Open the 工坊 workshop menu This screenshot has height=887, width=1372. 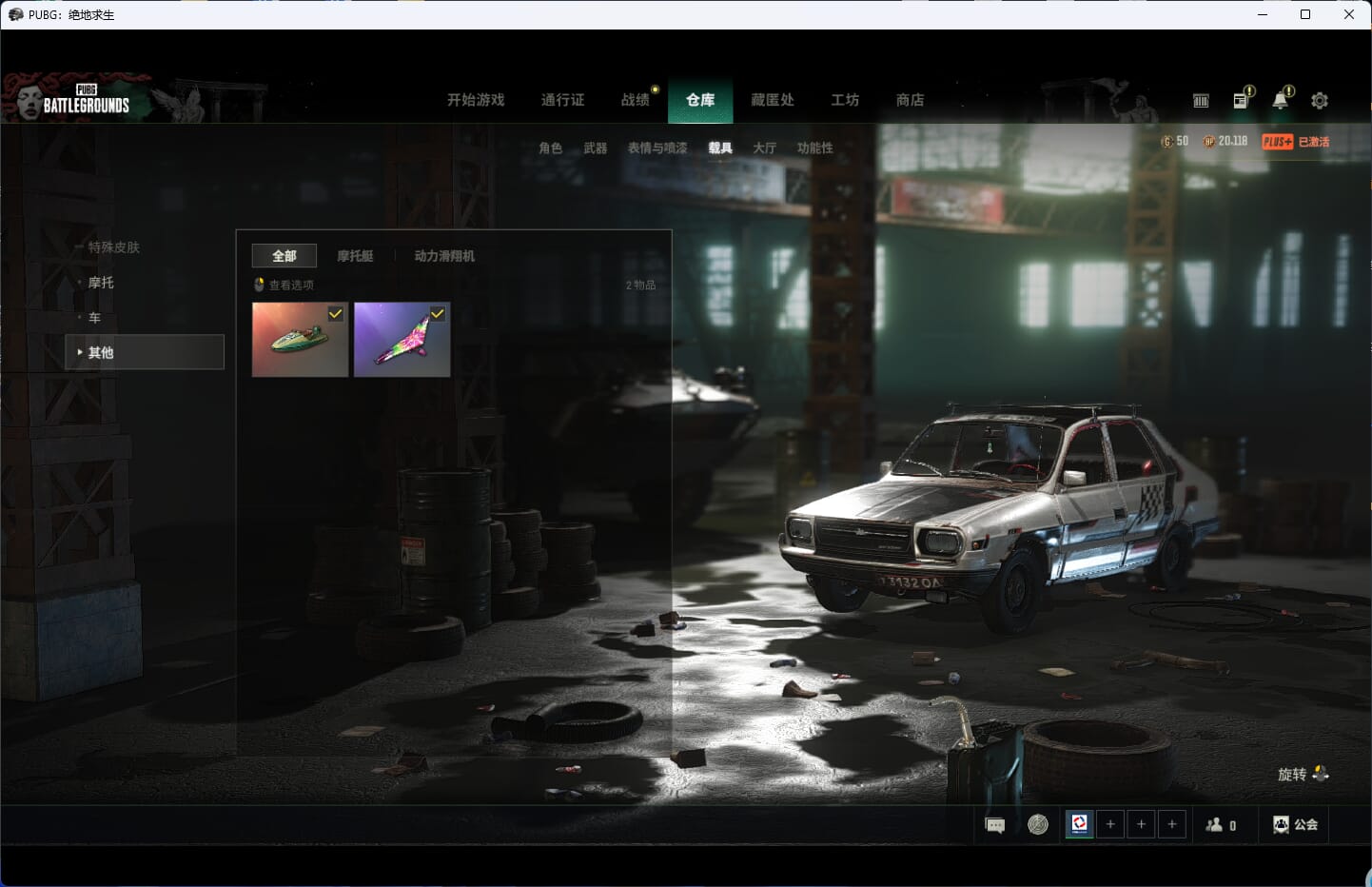pyautogui.click(x=845, y=100)
